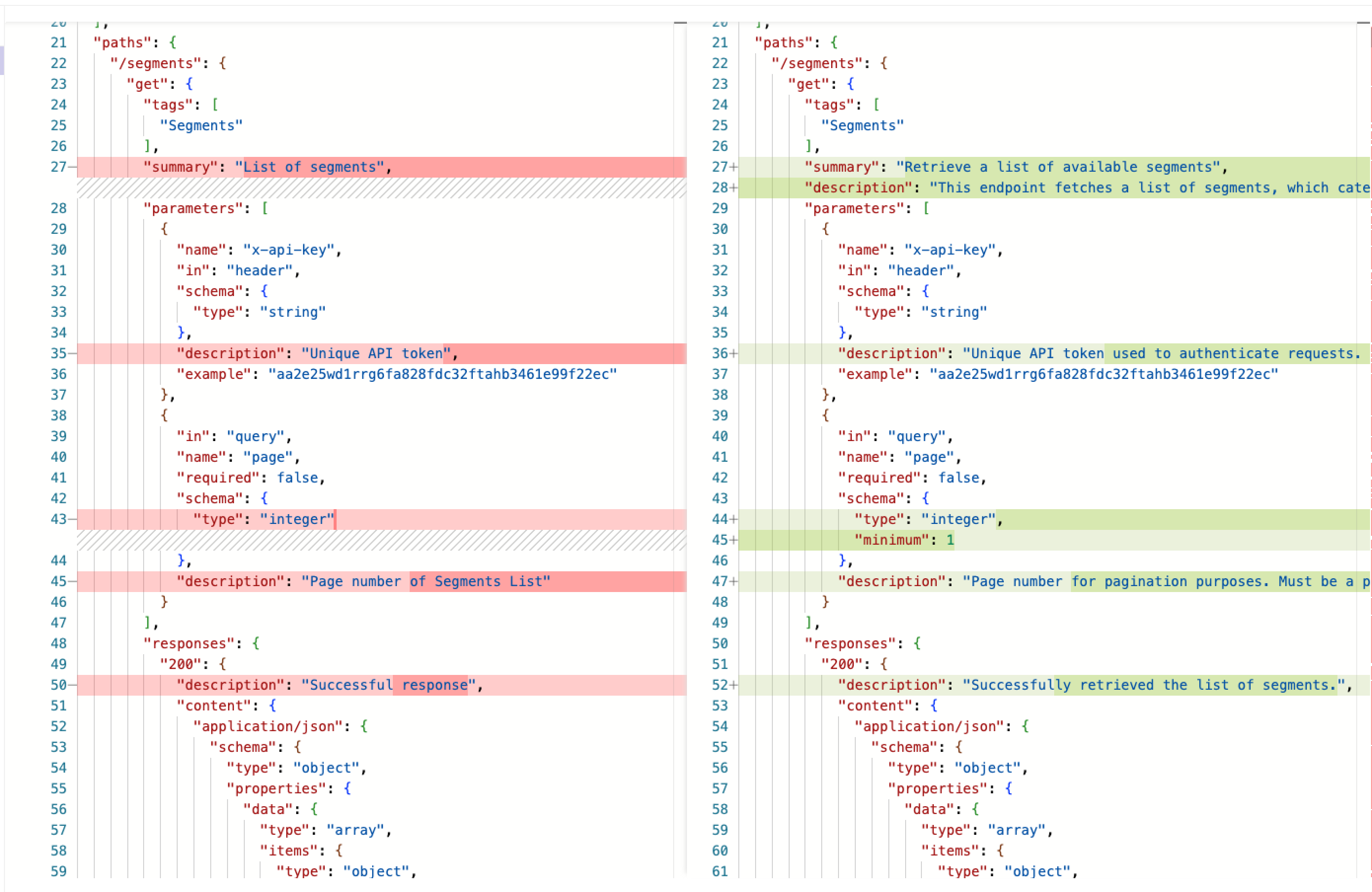Click the minus marker beside left line 43
The height and width of the screenshot is (892, 1372).
(73, 520)
